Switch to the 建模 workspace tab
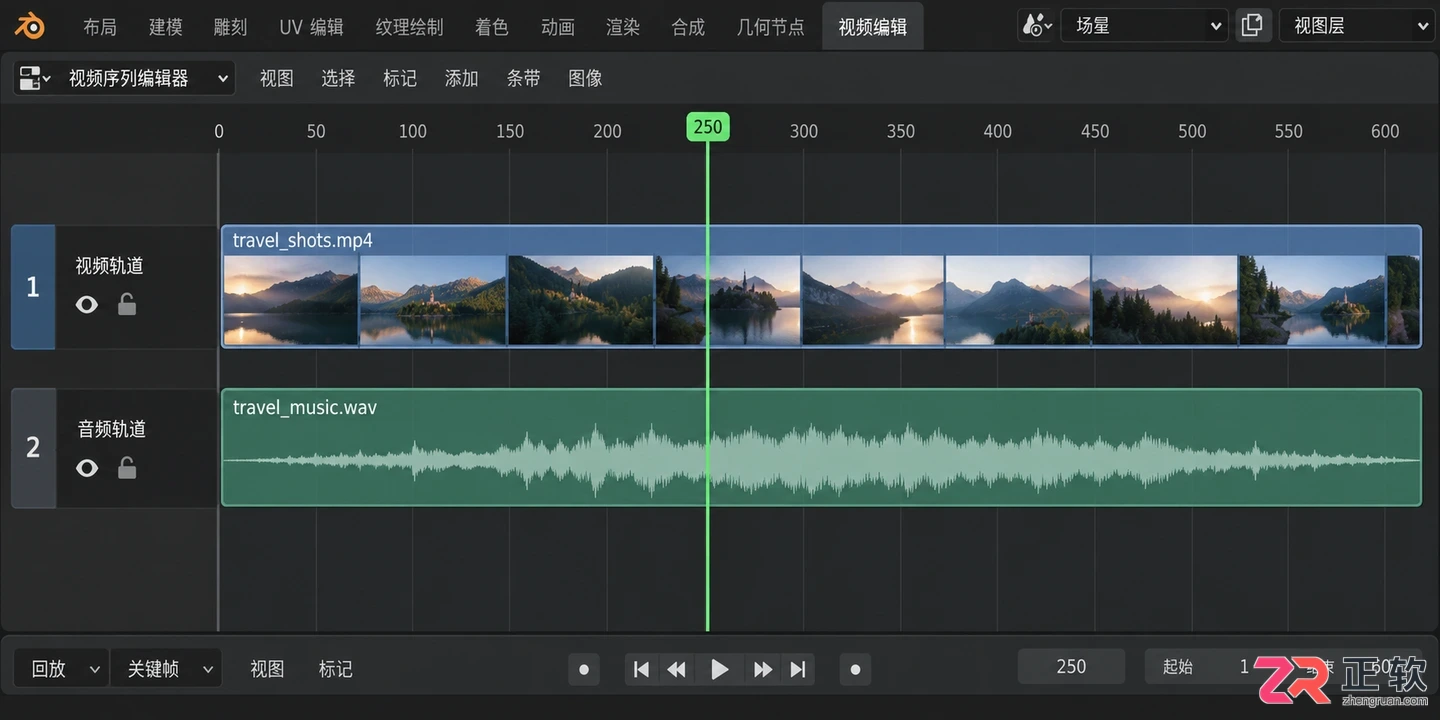The image size is (1440, 720). (166, 27)
